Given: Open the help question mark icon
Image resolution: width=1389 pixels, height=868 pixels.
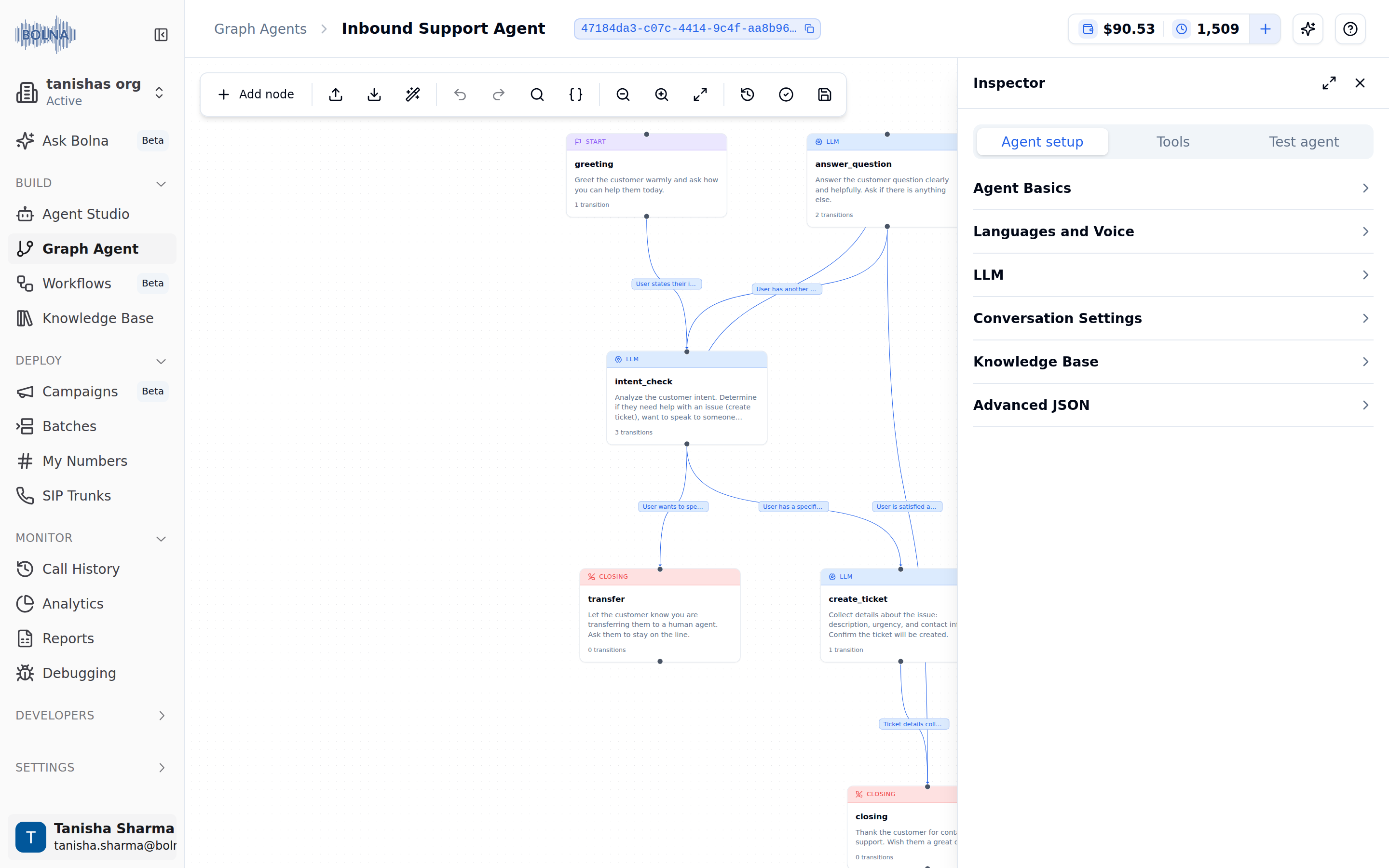Looking at the screenshot, I should pyautogui.click(x=1350, y=29).
